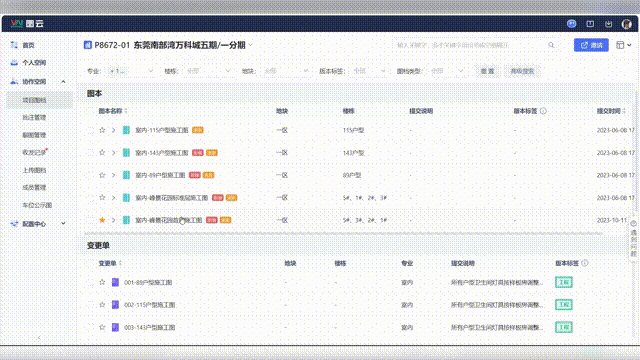Expand the 配置中心 menu arrow

click(63, 224)
